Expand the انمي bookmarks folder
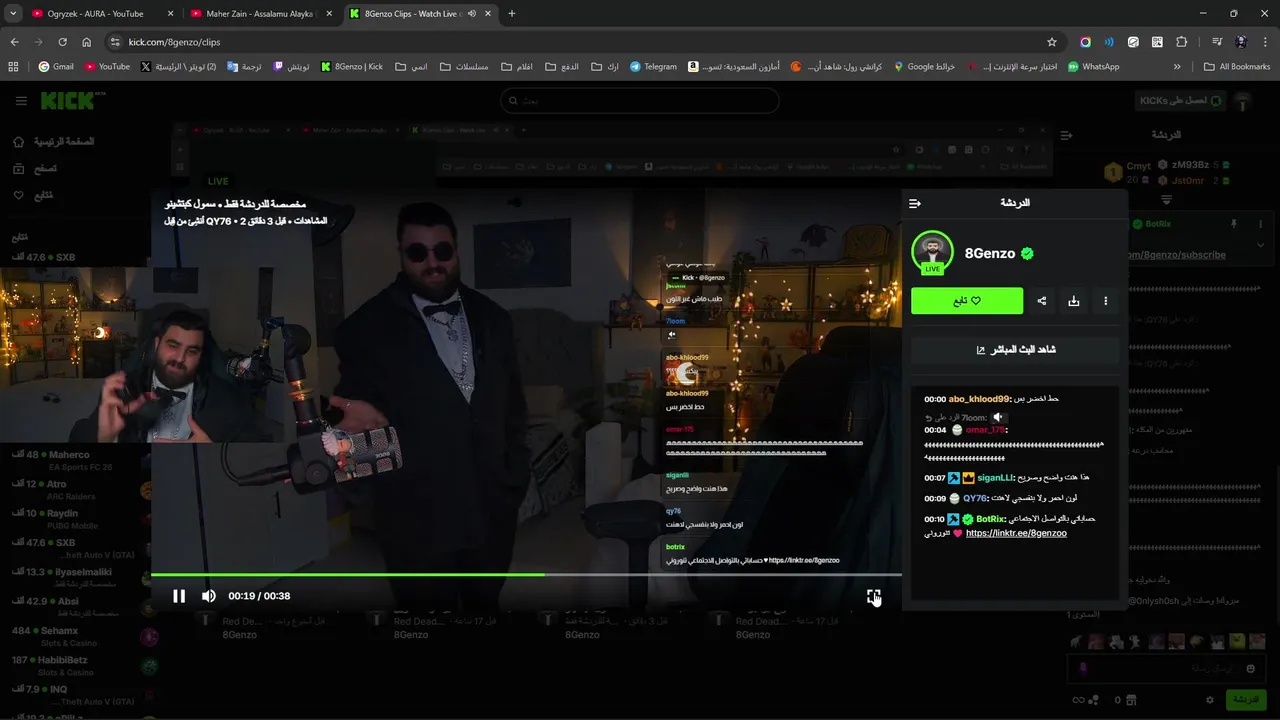Screen dimensions: 1280x720 411,67
